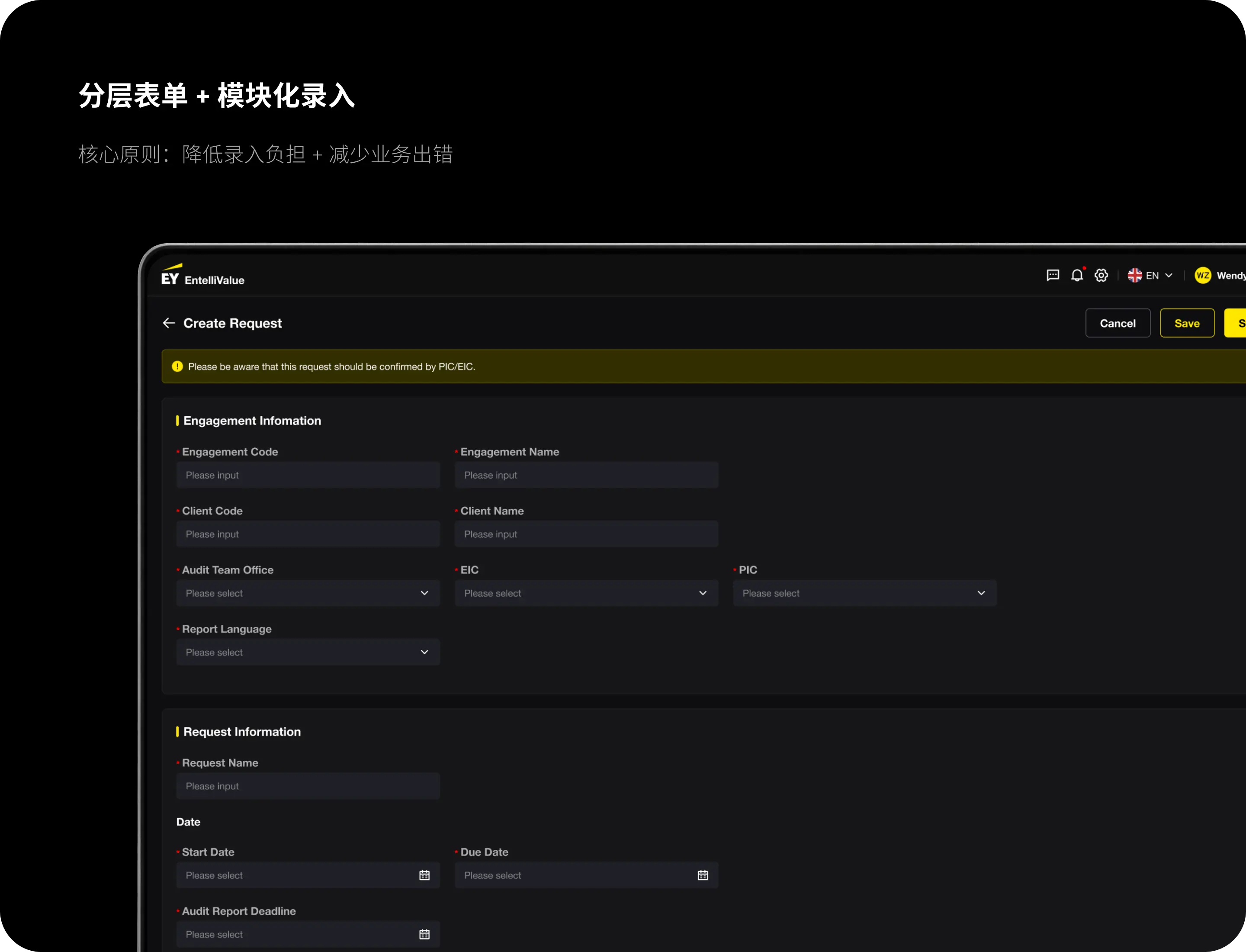The image size is (1246, 952).
Task: Click the warning icon in the yellow banner
Action: 177,367
